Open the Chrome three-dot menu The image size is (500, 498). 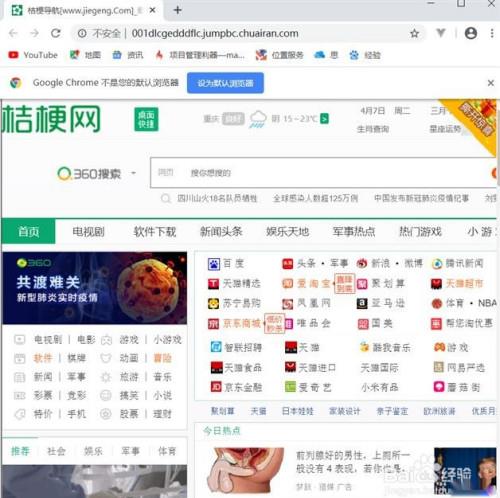click(x=492, y=33)
